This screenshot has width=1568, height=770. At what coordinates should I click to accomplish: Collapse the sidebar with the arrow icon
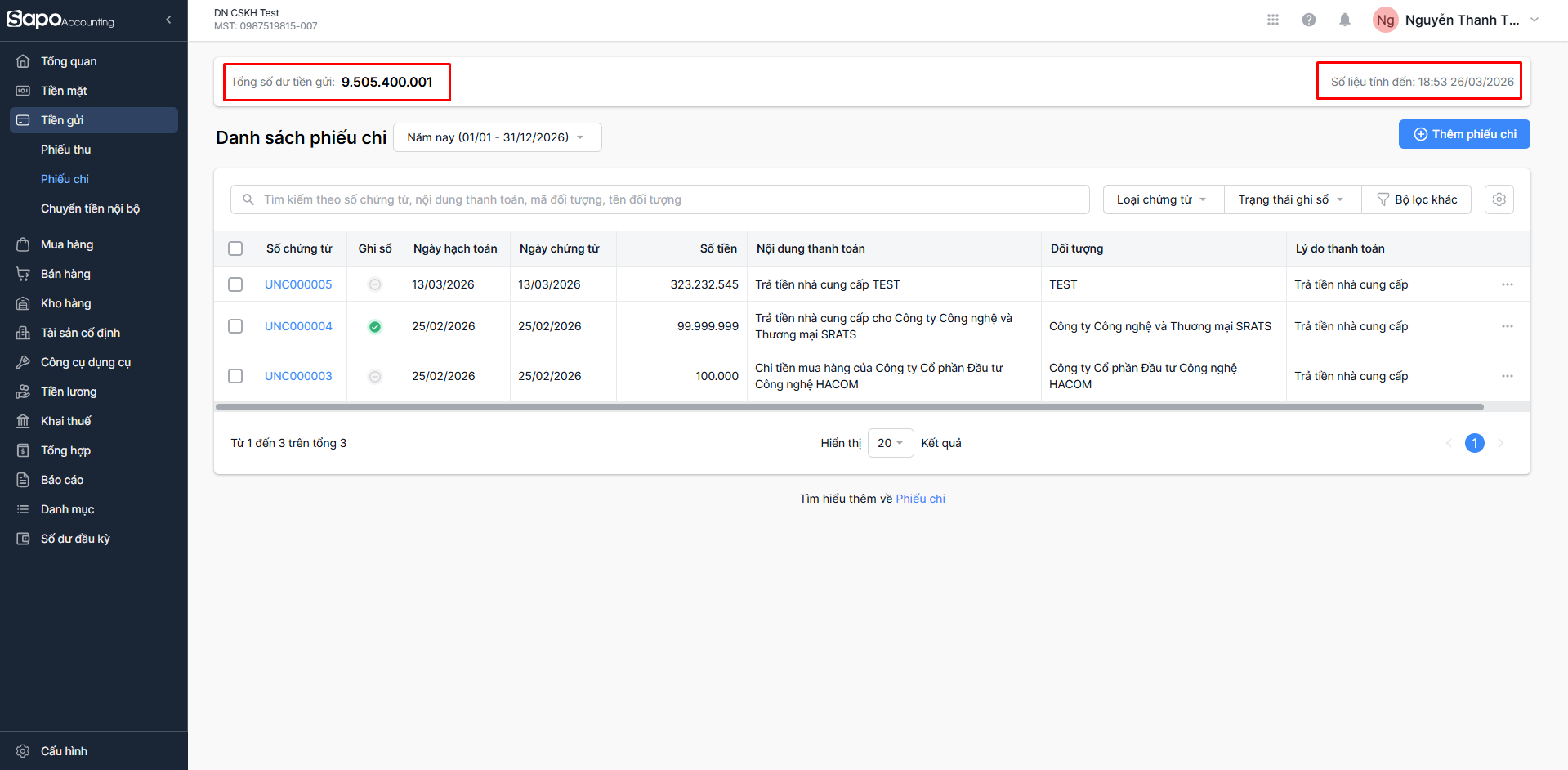pos(168,20)
